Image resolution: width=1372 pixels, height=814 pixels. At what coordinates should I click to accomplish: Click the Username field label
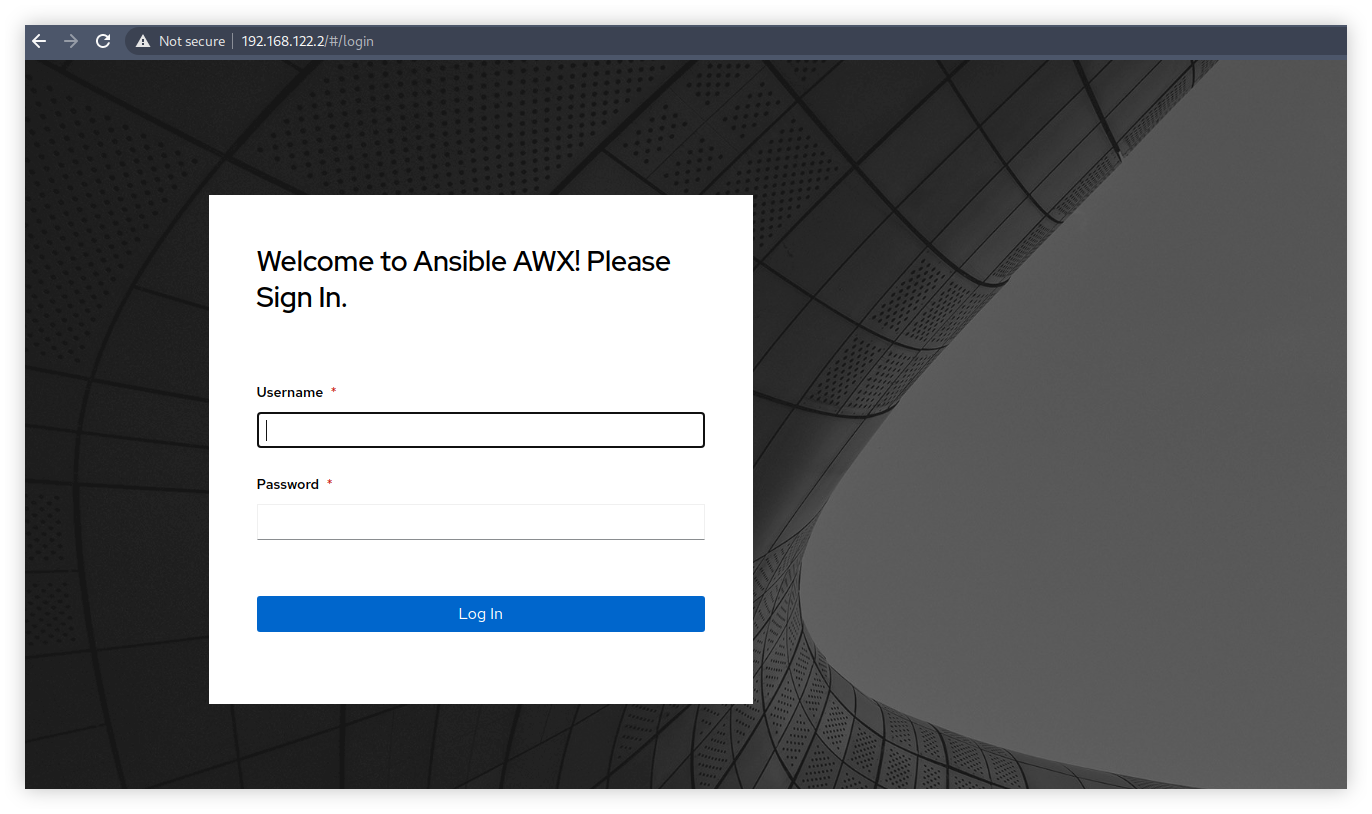click(289, 392)
